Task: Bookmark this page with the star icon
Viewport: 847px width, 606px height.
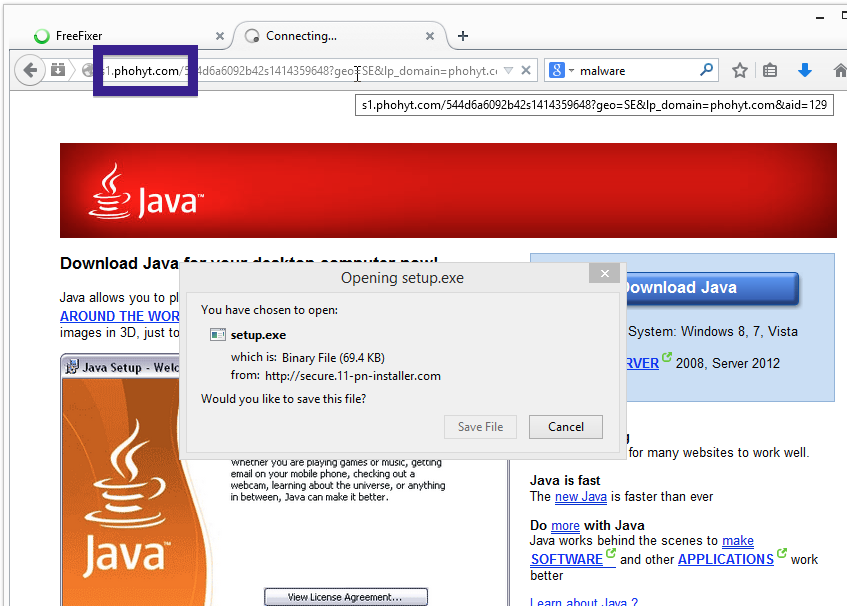Action: 740,70
